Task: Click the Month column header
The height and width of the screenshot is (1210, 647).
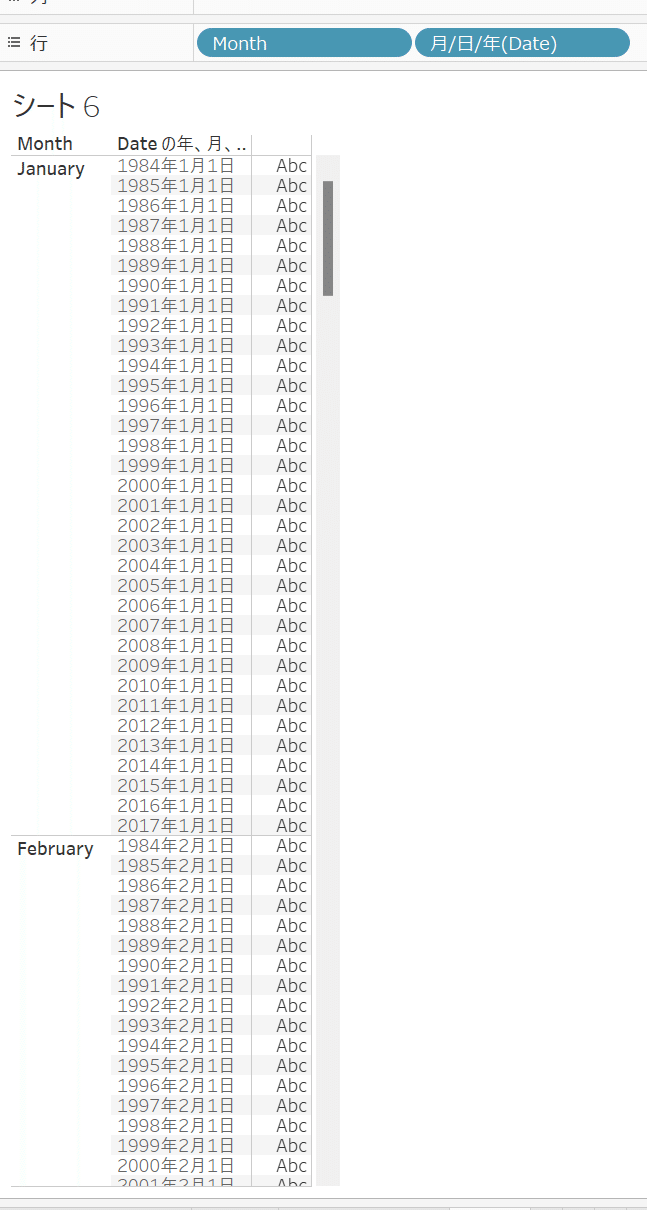Action: [45, 143]
